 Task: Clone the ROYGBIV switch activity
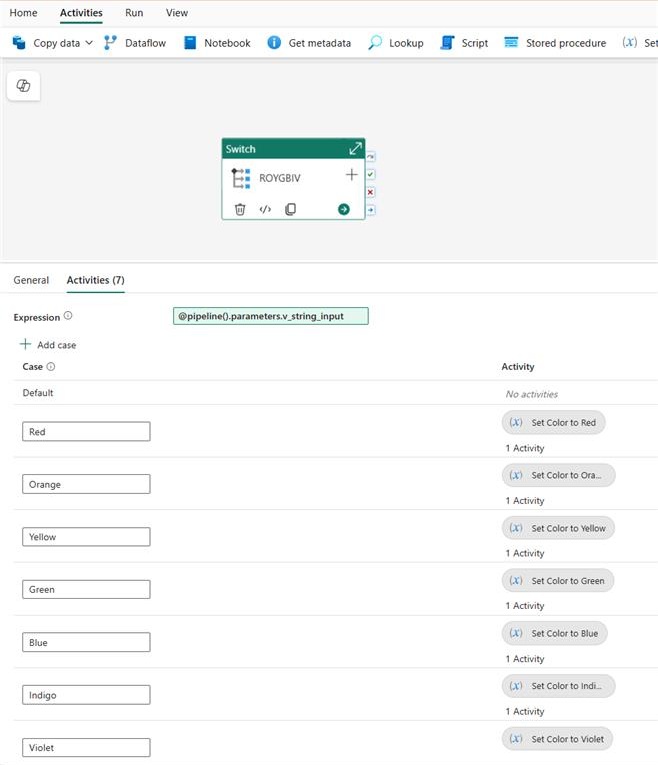point(290,209)
